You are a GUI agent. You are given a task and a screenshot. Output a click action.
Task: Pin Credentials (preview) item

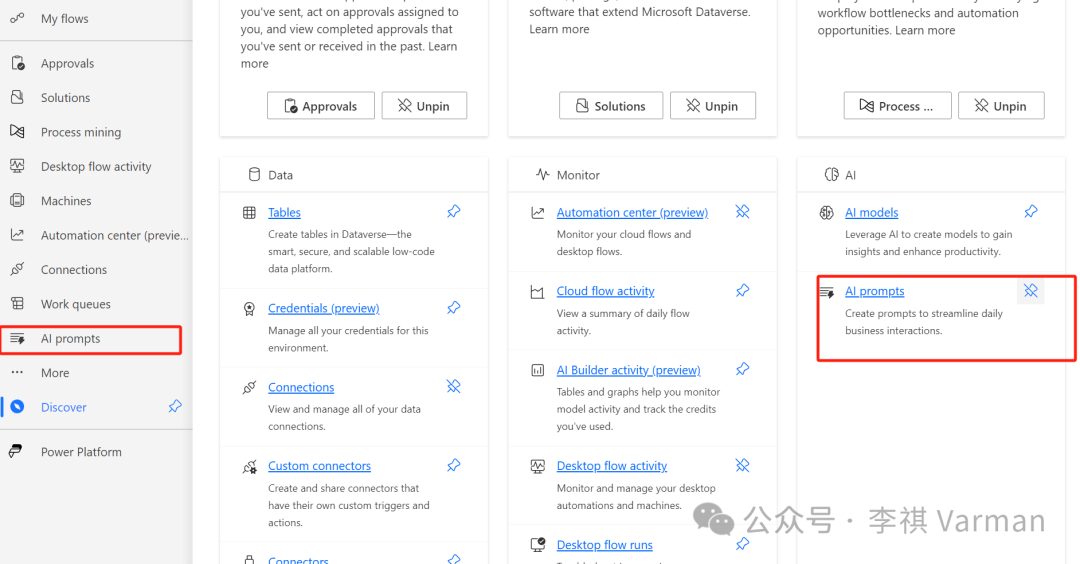click(x=453, y=308)
